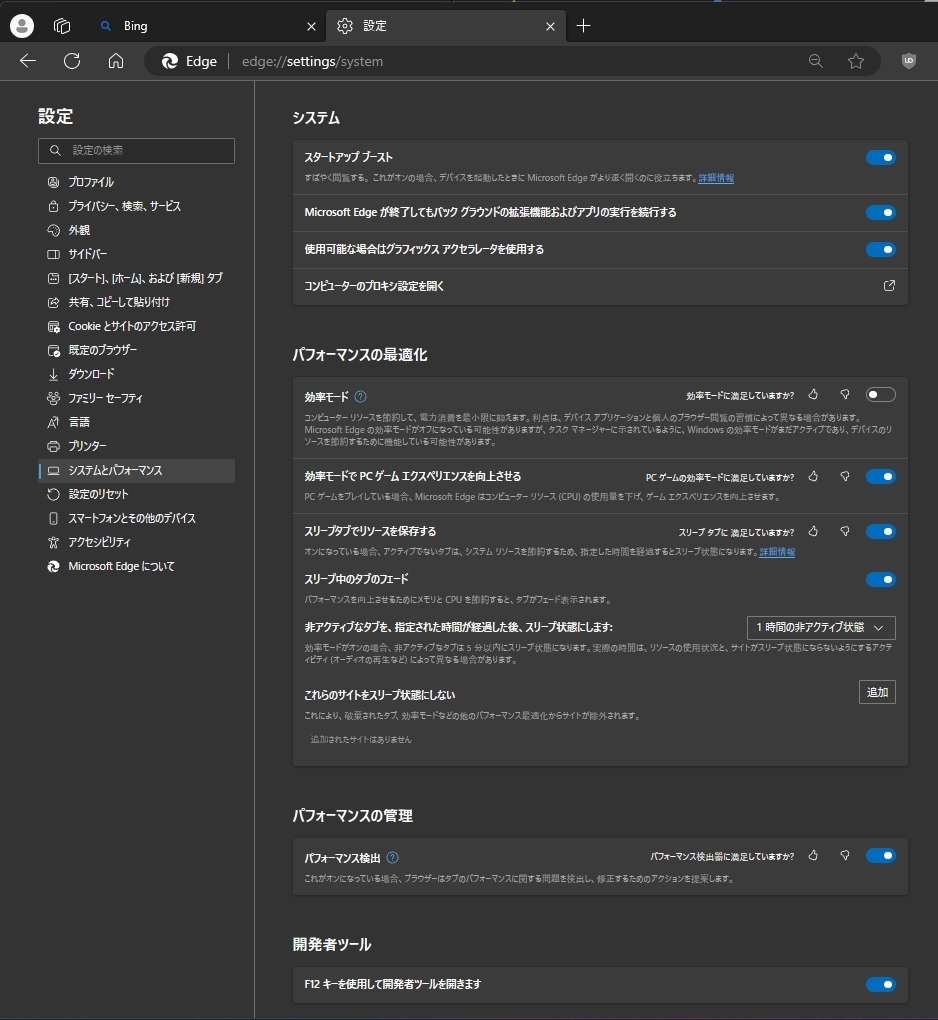Select プライバシー、検索、サービス in sidebar

pyautogui.click(x=124, y=206)
